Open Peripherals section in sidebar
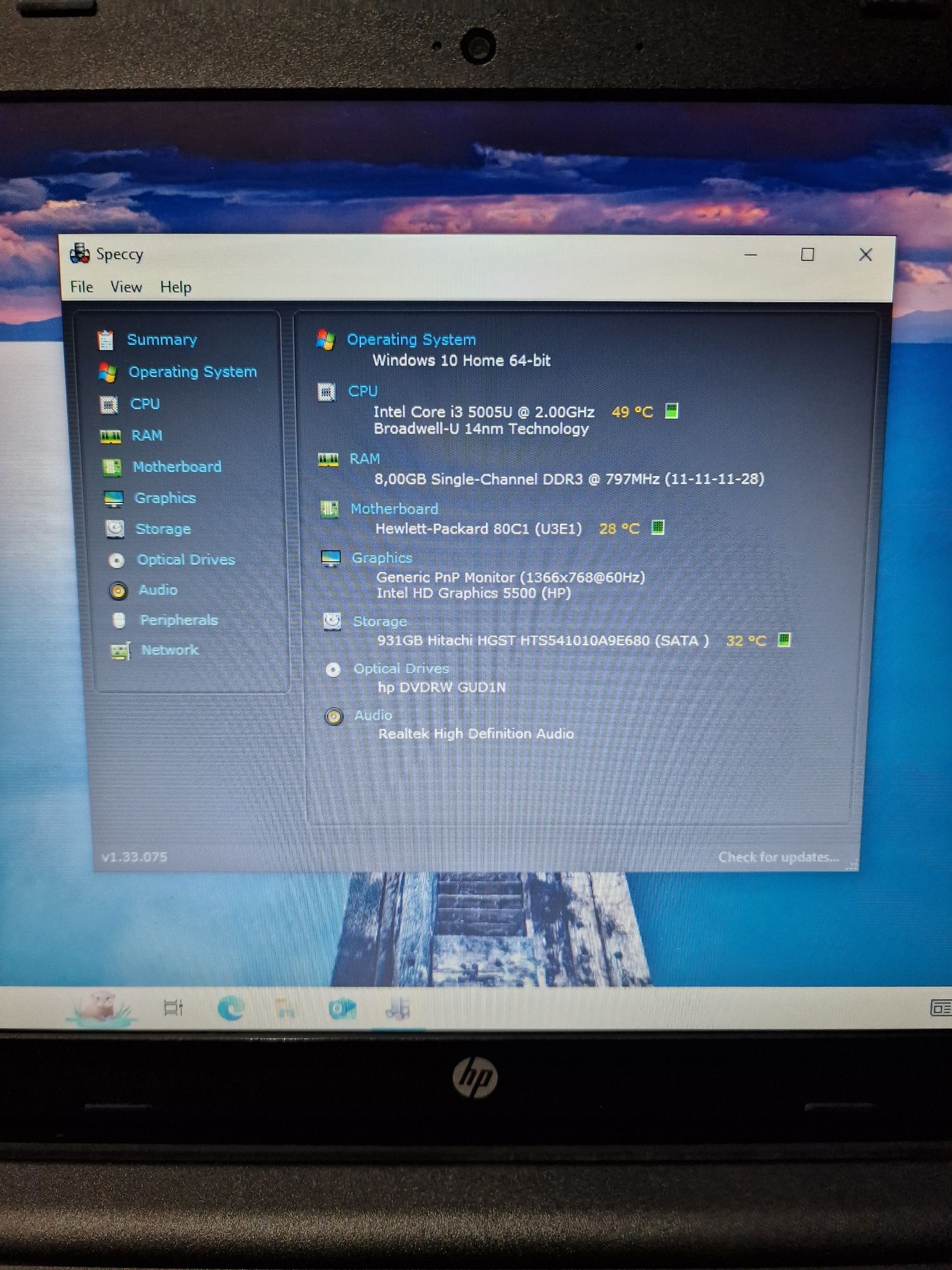The width and height of the screenshot is (952, 1270). coord(179,620)
